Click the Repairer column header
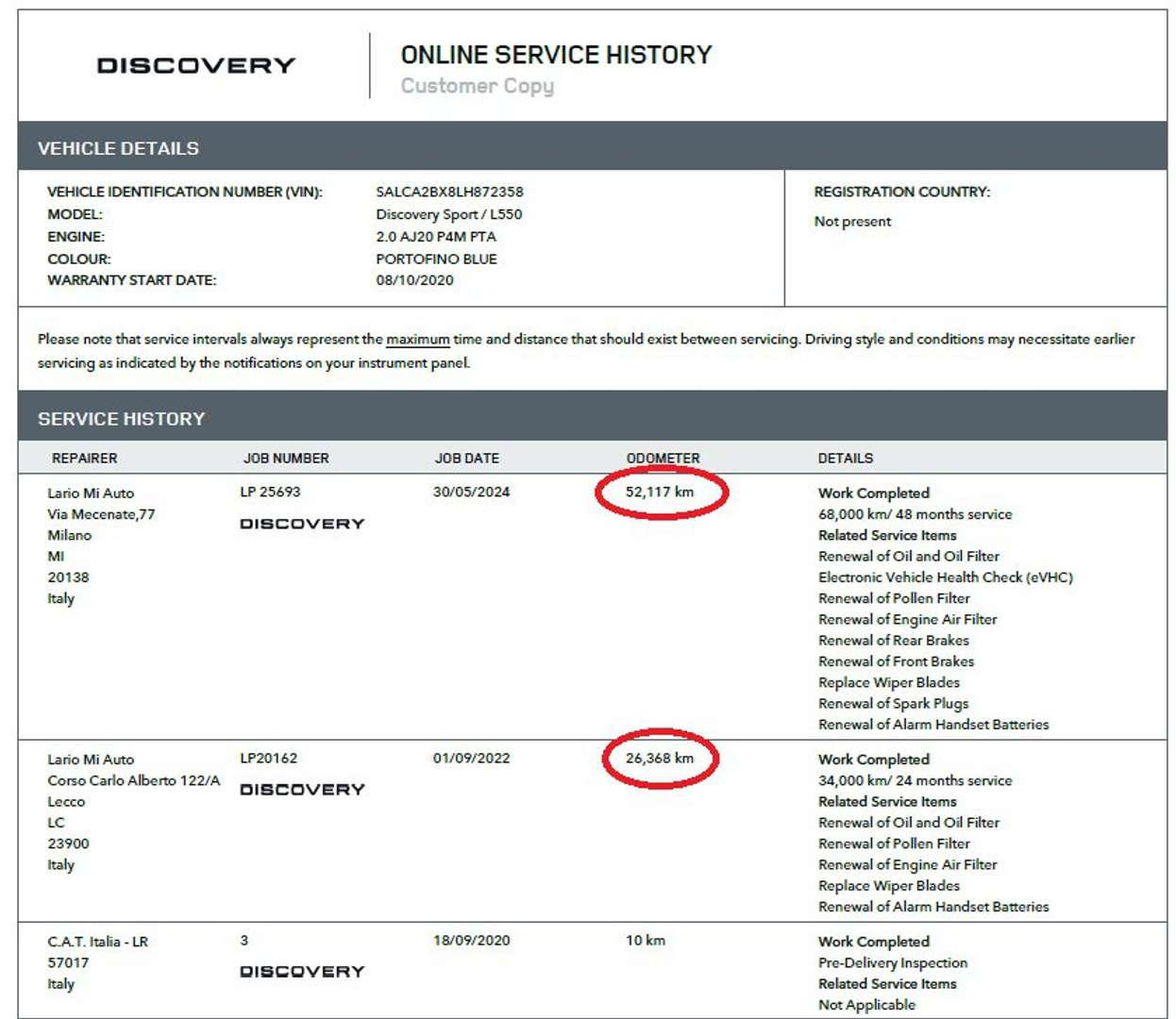This screenshot has width=1176, height=1019. pyautogui.click(x=85, y=459)
